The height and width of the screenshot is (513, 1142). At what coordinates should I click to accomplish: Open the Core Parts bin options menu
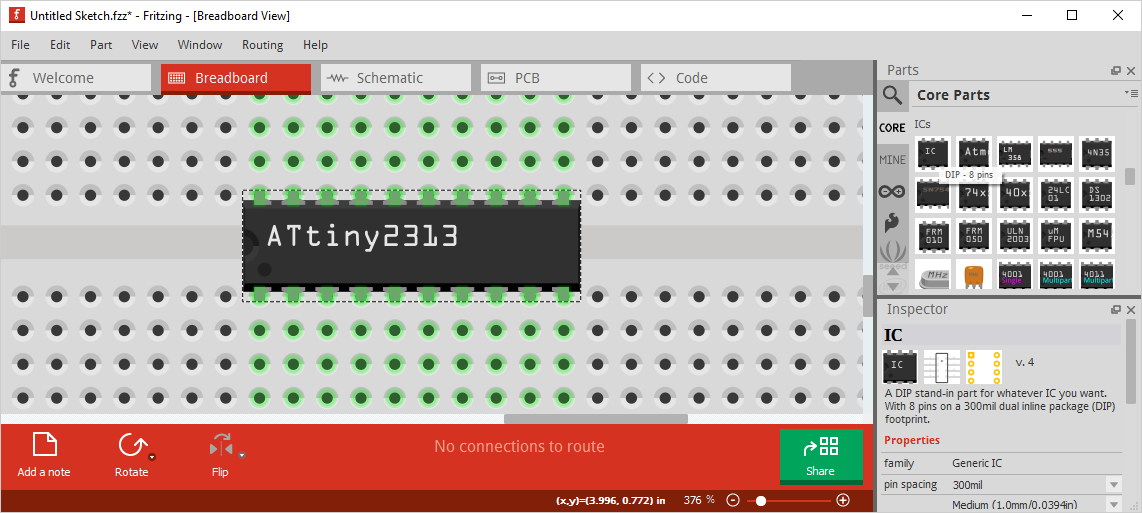[x=1131, y=93]
